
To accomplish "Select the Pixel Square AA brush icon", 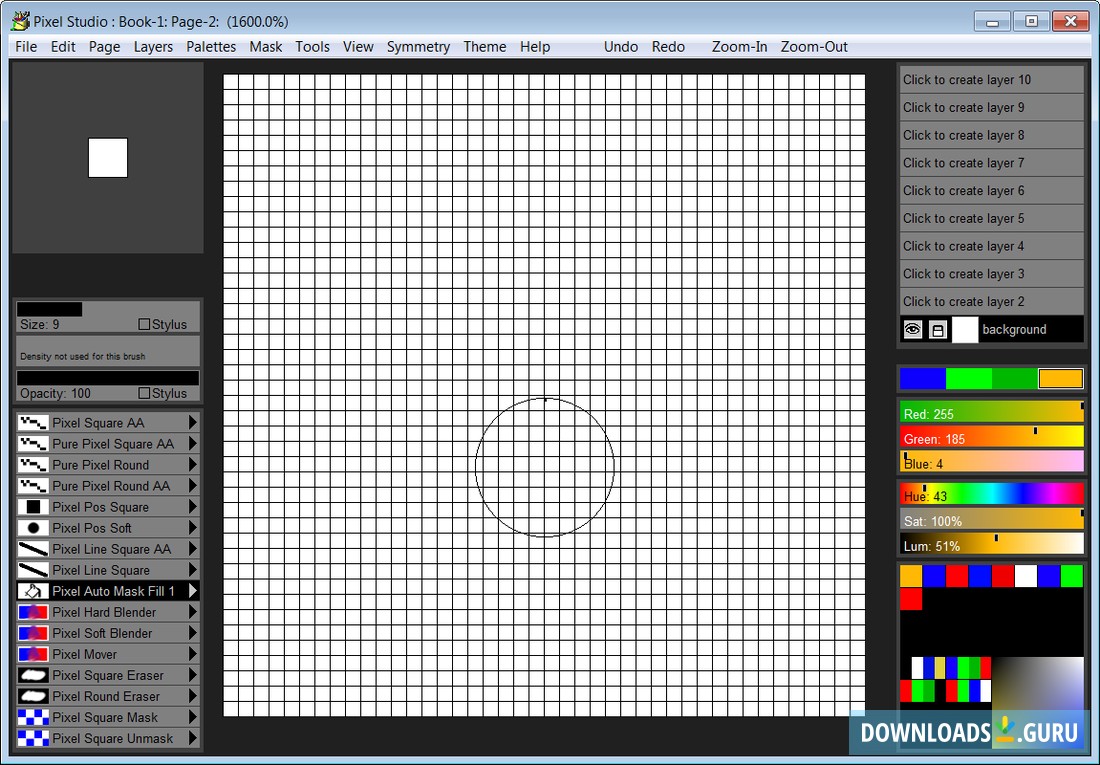I will click(x=33, y=423).
